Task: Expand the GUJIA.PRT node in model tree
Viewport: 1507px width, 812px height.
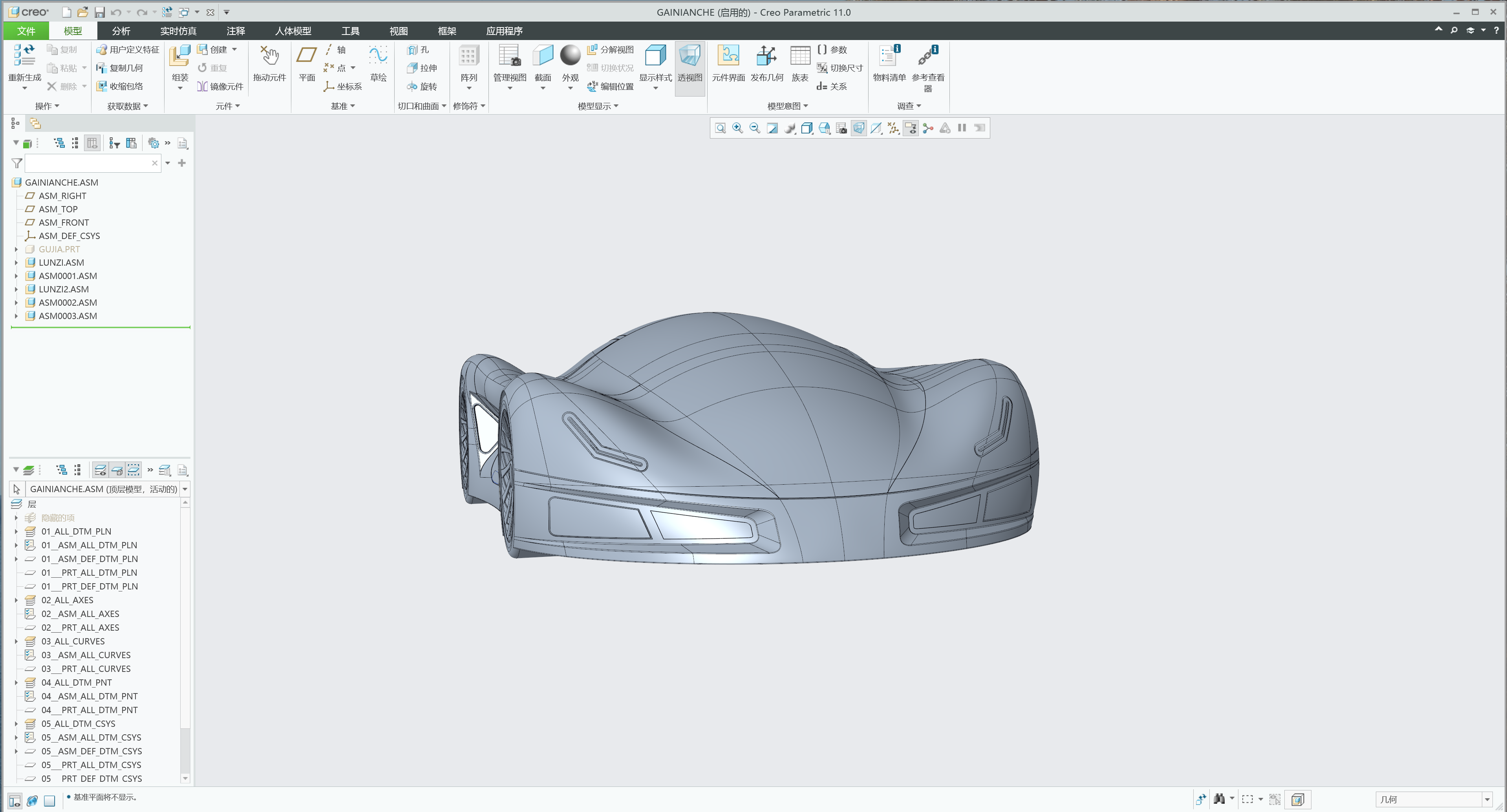Action: pyautogui.click(x=16, y=249)
